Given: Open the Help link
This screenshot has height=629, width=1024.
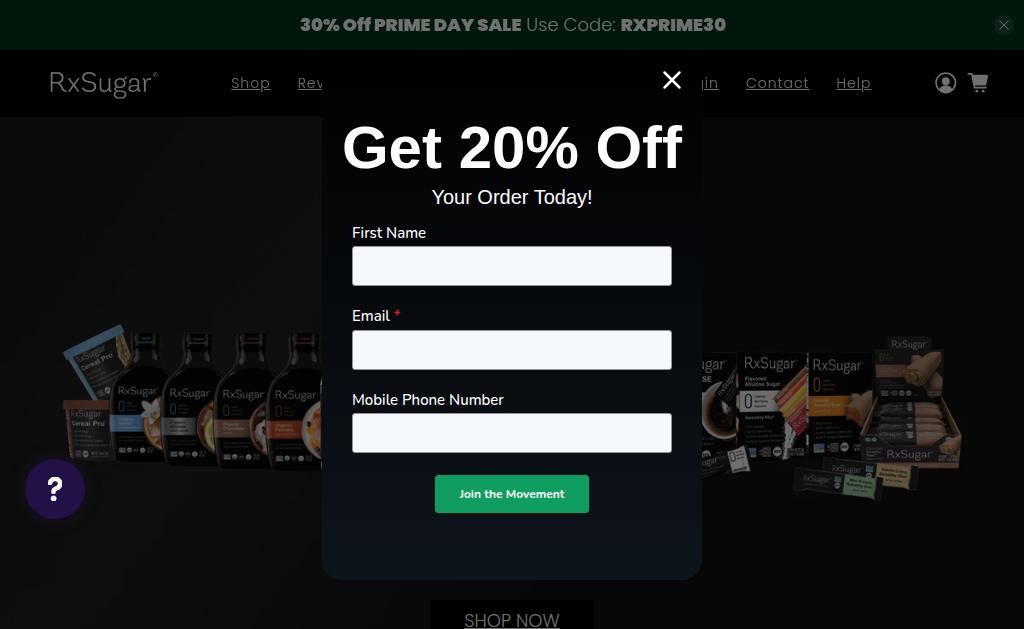Looking at the screenshot, I should click(x=854, y=83).
